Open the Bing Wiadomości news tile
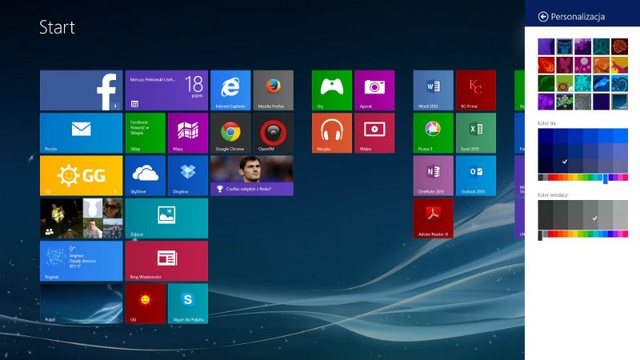640x360 pixels. coord(167,261)
